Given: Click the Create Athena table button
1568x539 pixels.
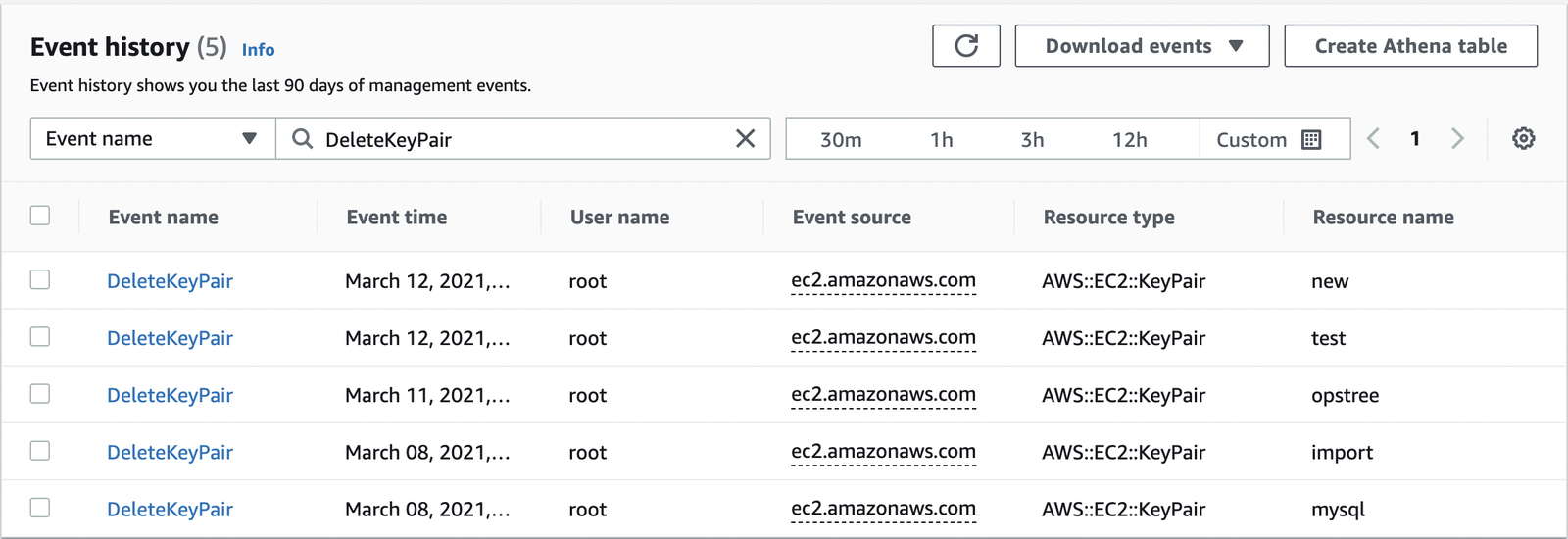Looking at the screenshot, I should tap(1410, 46).
